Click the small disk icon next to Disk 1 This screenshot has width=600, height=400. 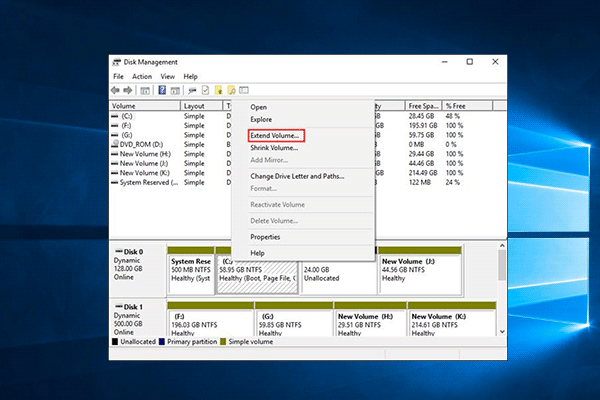point(119,307)
